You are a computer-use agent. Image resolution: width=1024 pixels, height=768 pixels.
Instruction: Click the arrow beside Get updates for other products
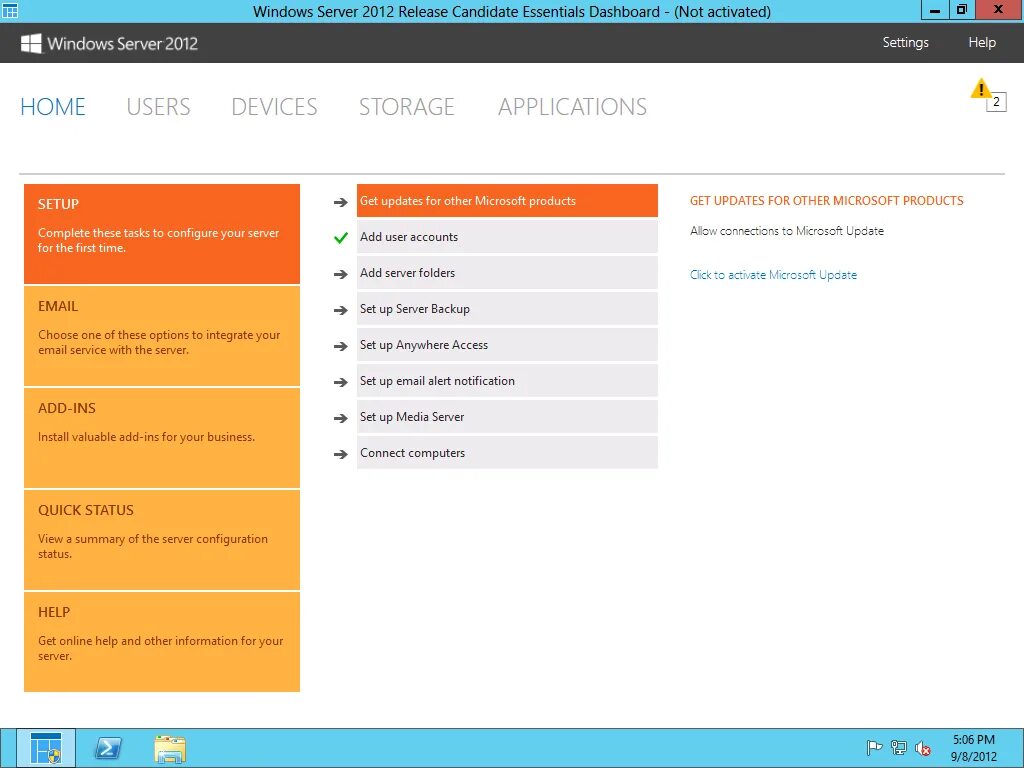coord(340,202)
